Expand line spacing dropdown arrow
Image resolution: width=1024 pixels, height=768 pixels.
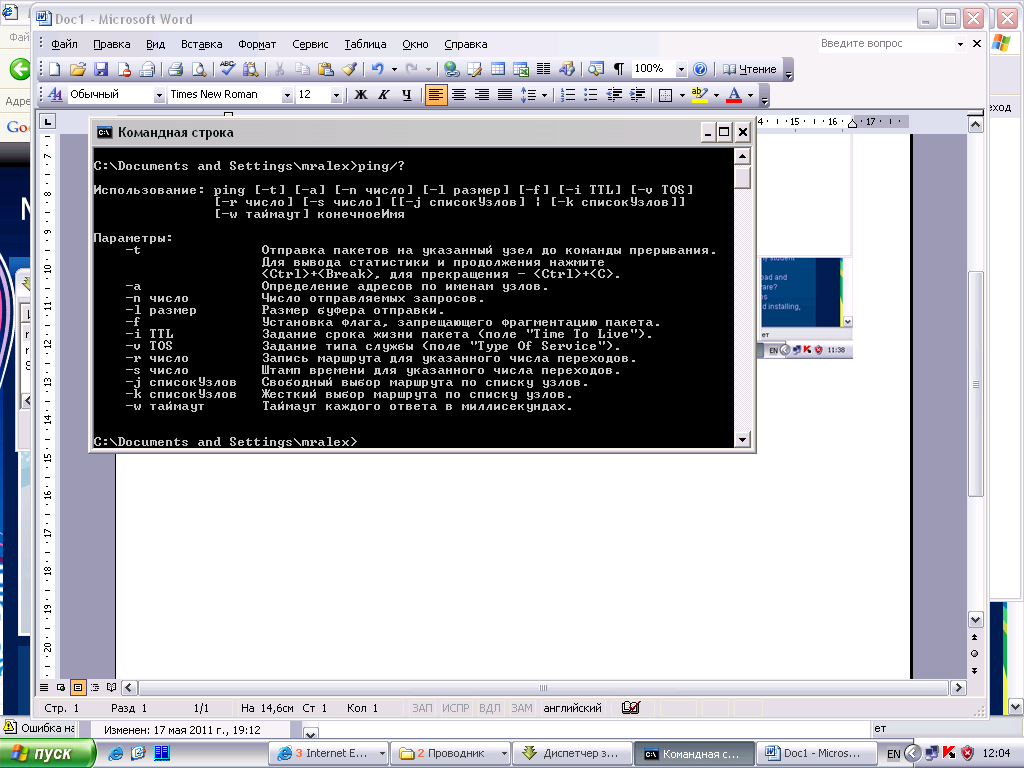[x=544, y=95]
